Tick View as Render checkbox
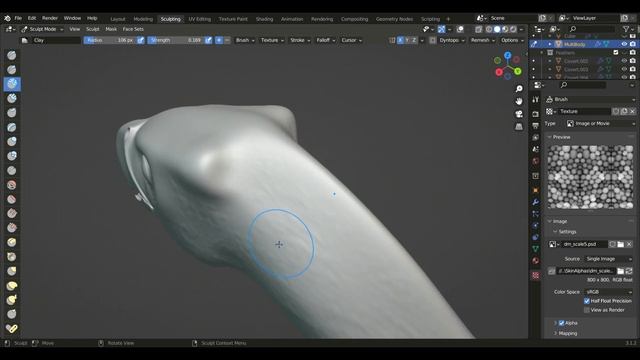The height and width of the screenshot is (360, 640). tap(587, 310)
